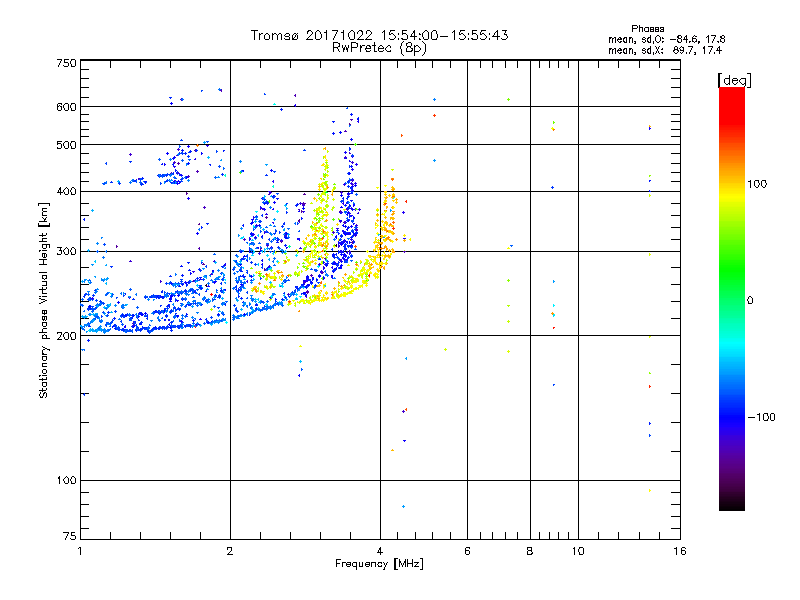
Task: Click the colorbar "100" degree tick label
Action: (x=757, y=184)
